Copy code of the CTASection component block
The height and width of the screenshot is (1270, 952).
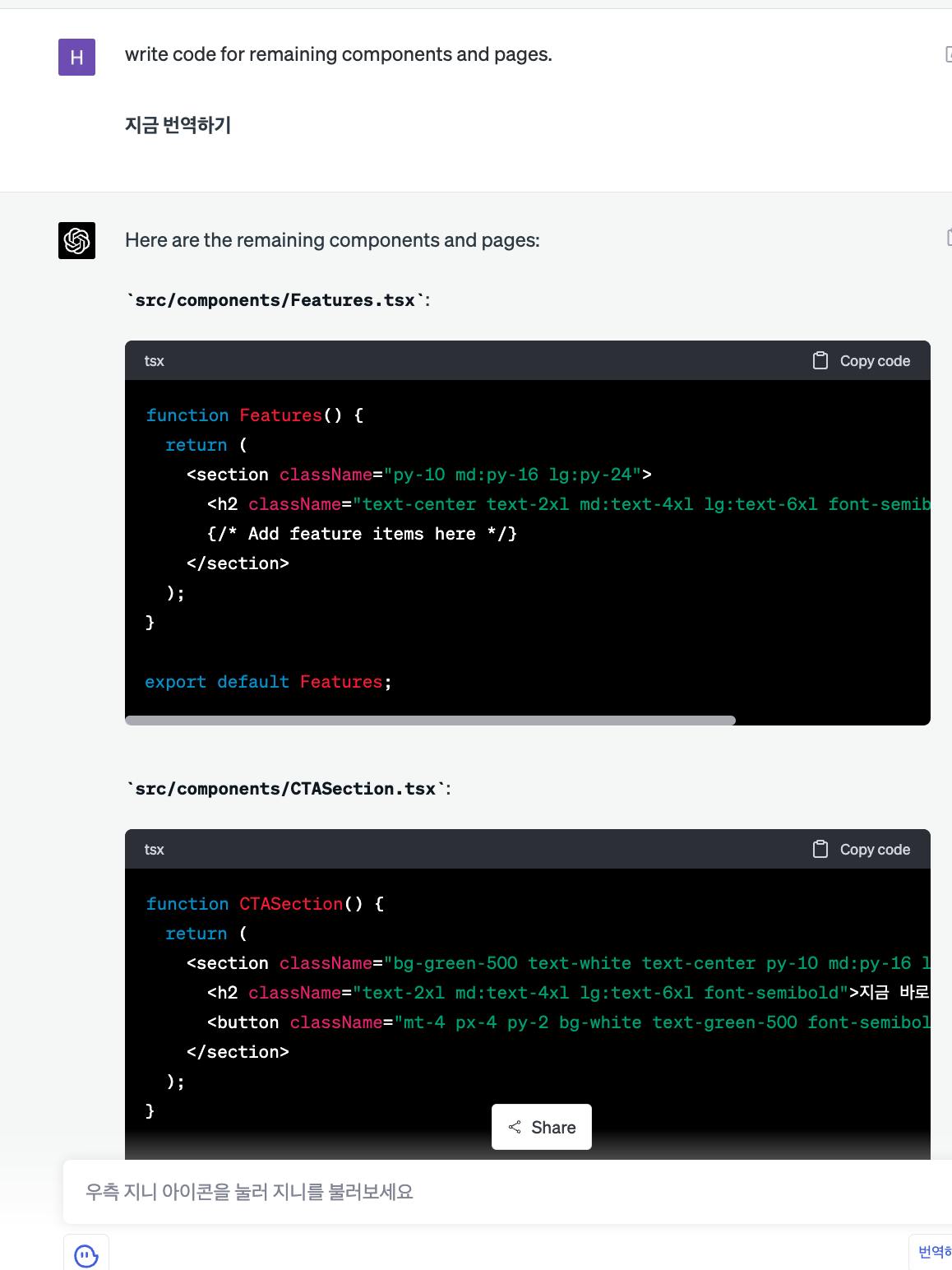pyautogui.click(x=861, y=849)
